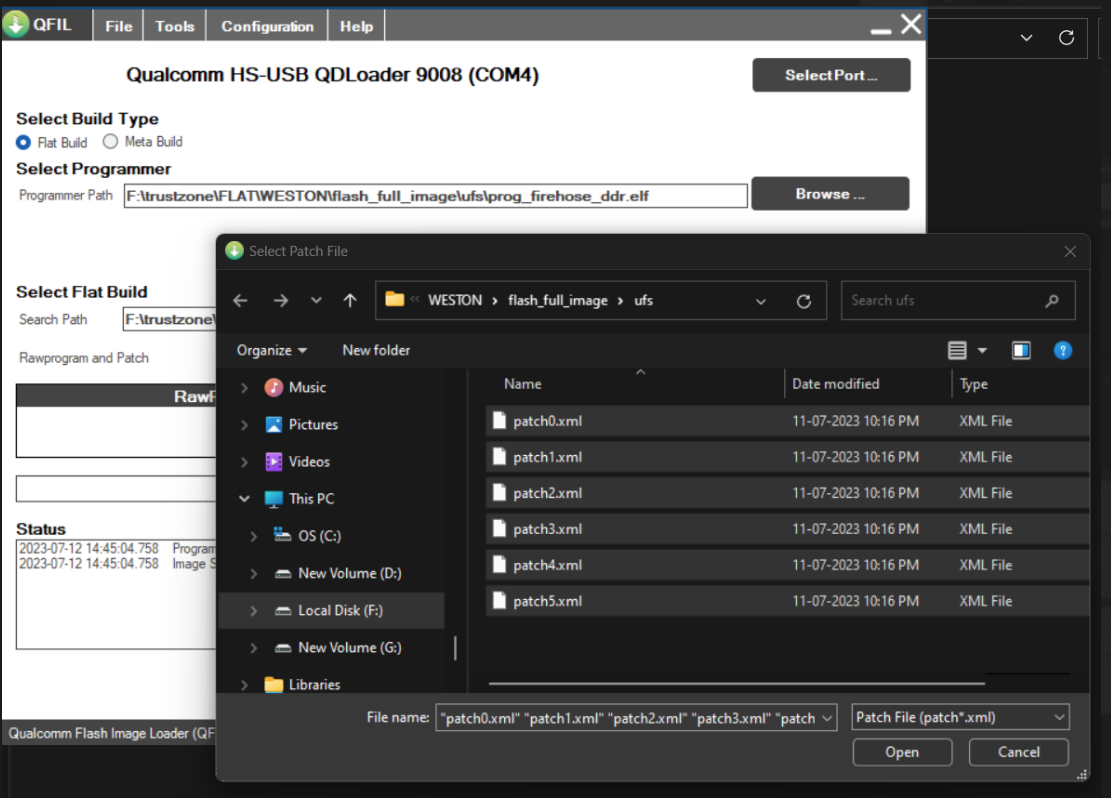Click the patch0.xml file icon
Viewport: 1111px width, 798px height.
pyautogui.click(x=500, y=420)
